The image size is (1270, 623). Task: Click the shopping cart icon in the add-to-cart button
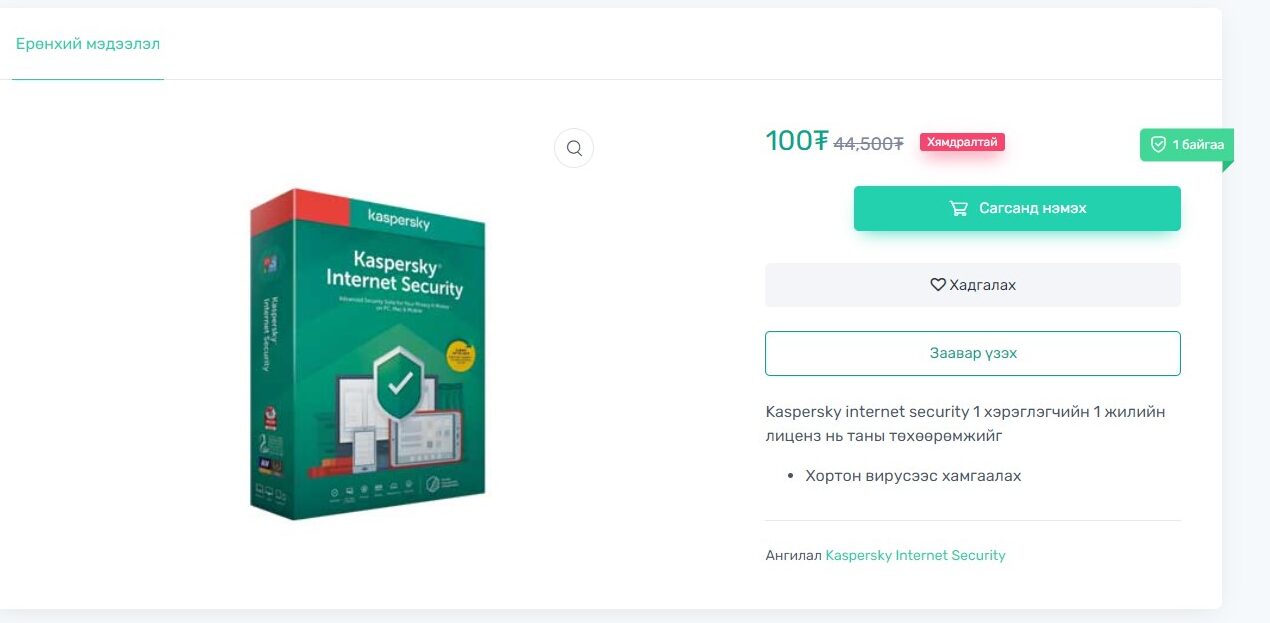click(958, 209)
